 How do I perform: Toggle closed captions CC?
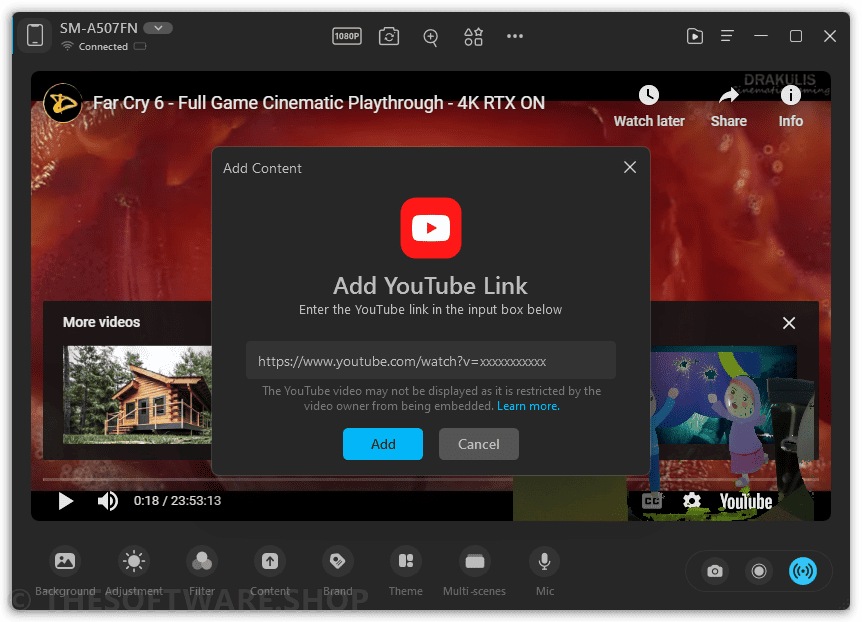click(652, 501)
